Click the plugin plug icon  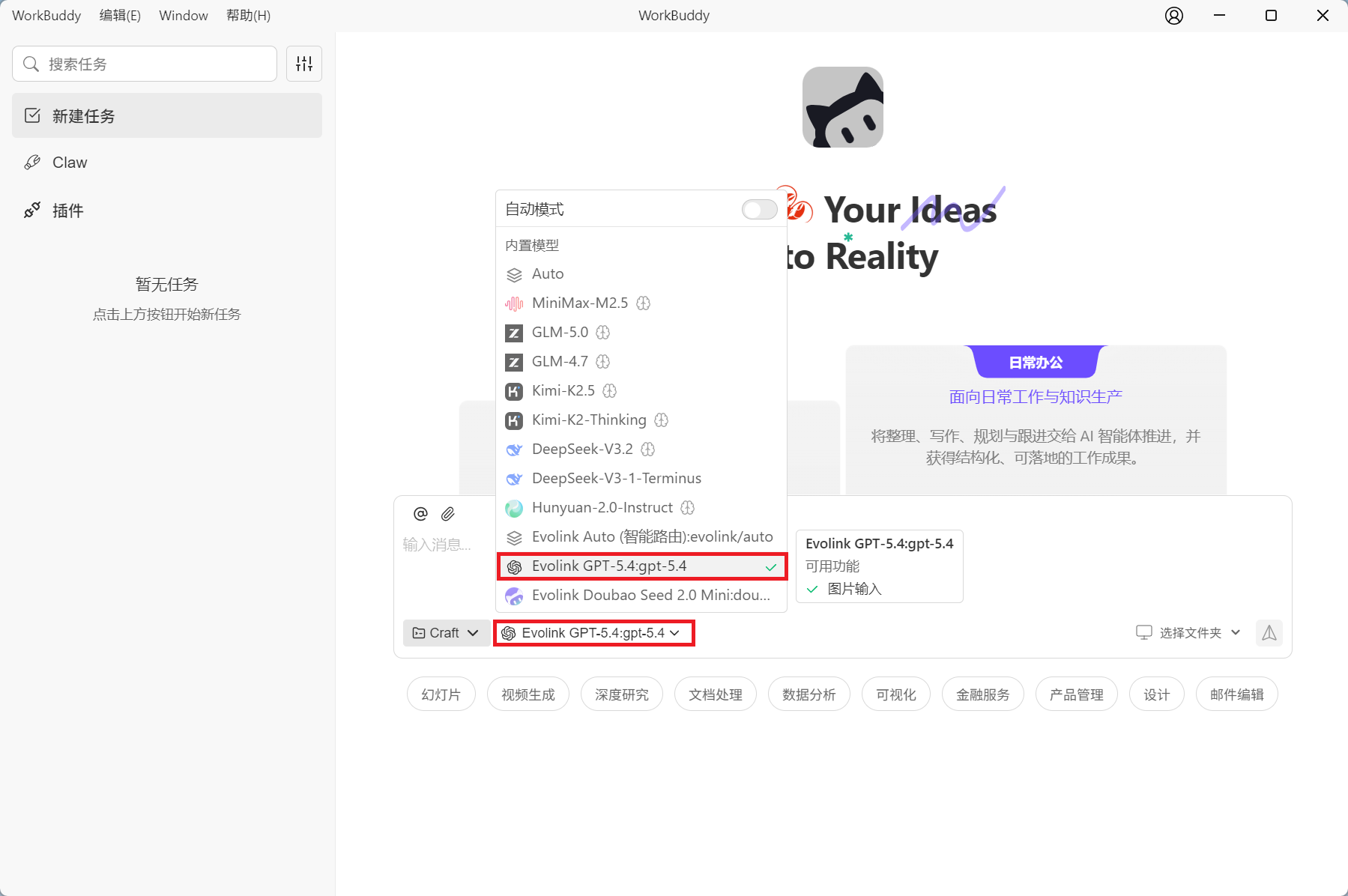click(x=32, y=210)
